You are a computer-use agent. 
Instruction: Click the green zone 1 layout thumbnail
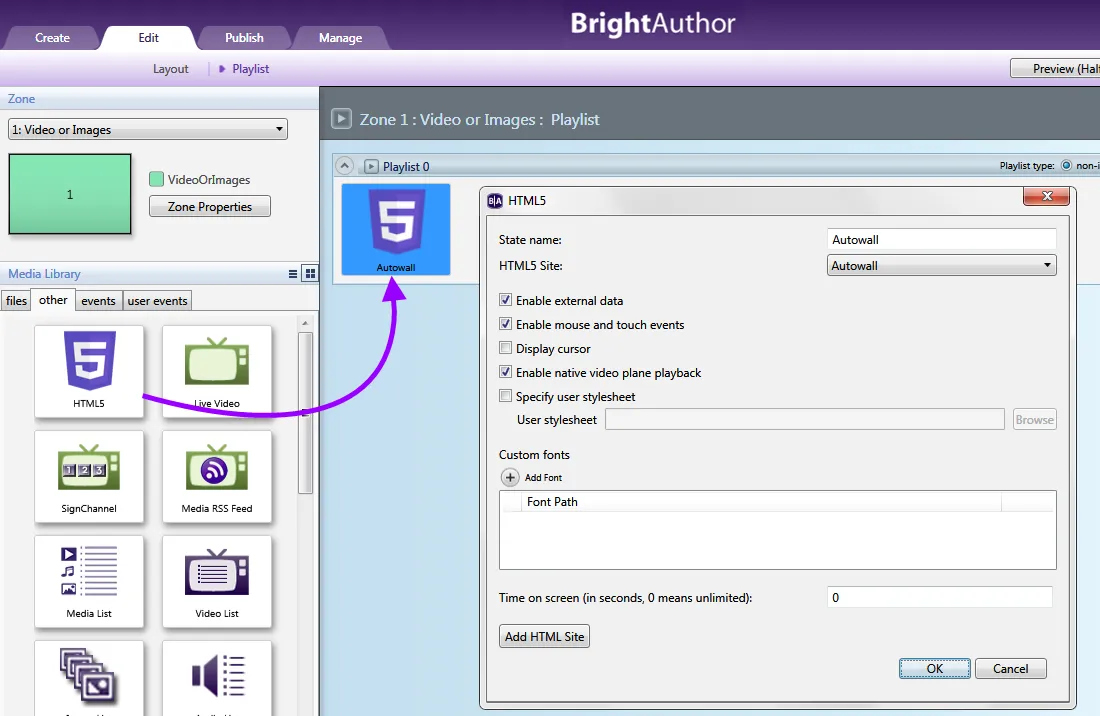pyautogui.click(x=69, y=194)
